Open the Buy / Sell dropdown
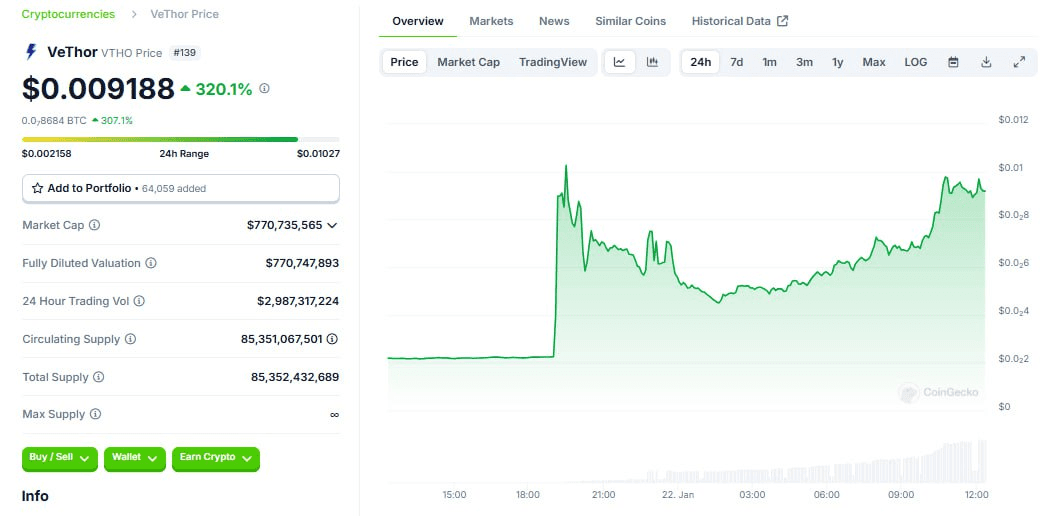The image size is (1046, 516). [60, 459]
